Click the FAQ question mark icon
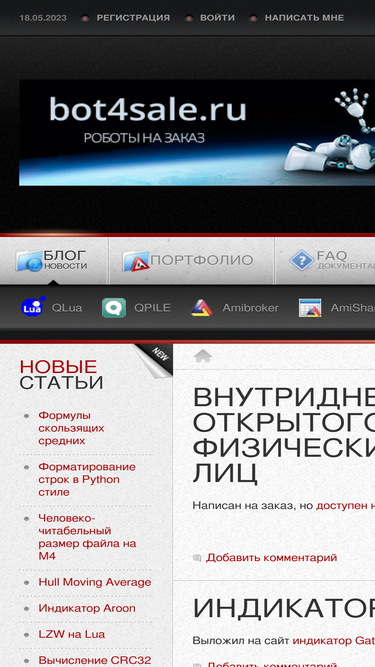 (302, 260)
